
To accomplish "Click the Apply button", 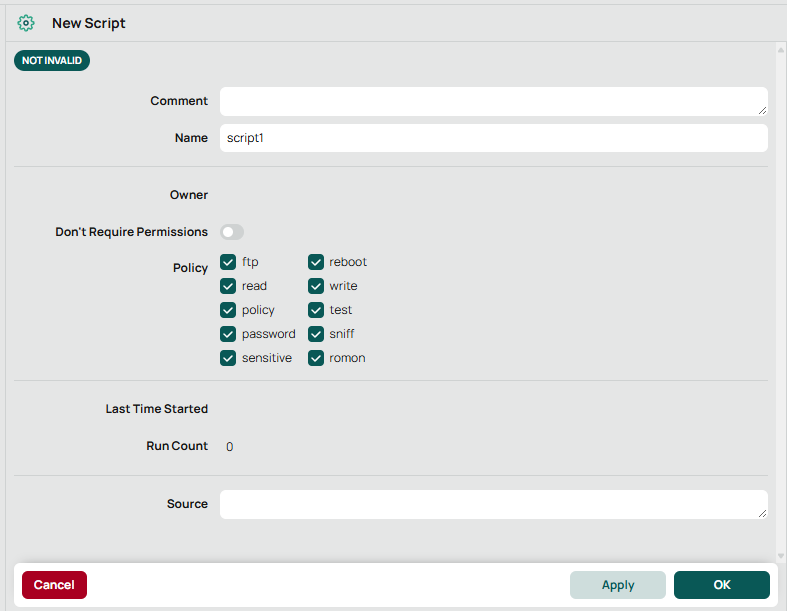I will (617, 585).
